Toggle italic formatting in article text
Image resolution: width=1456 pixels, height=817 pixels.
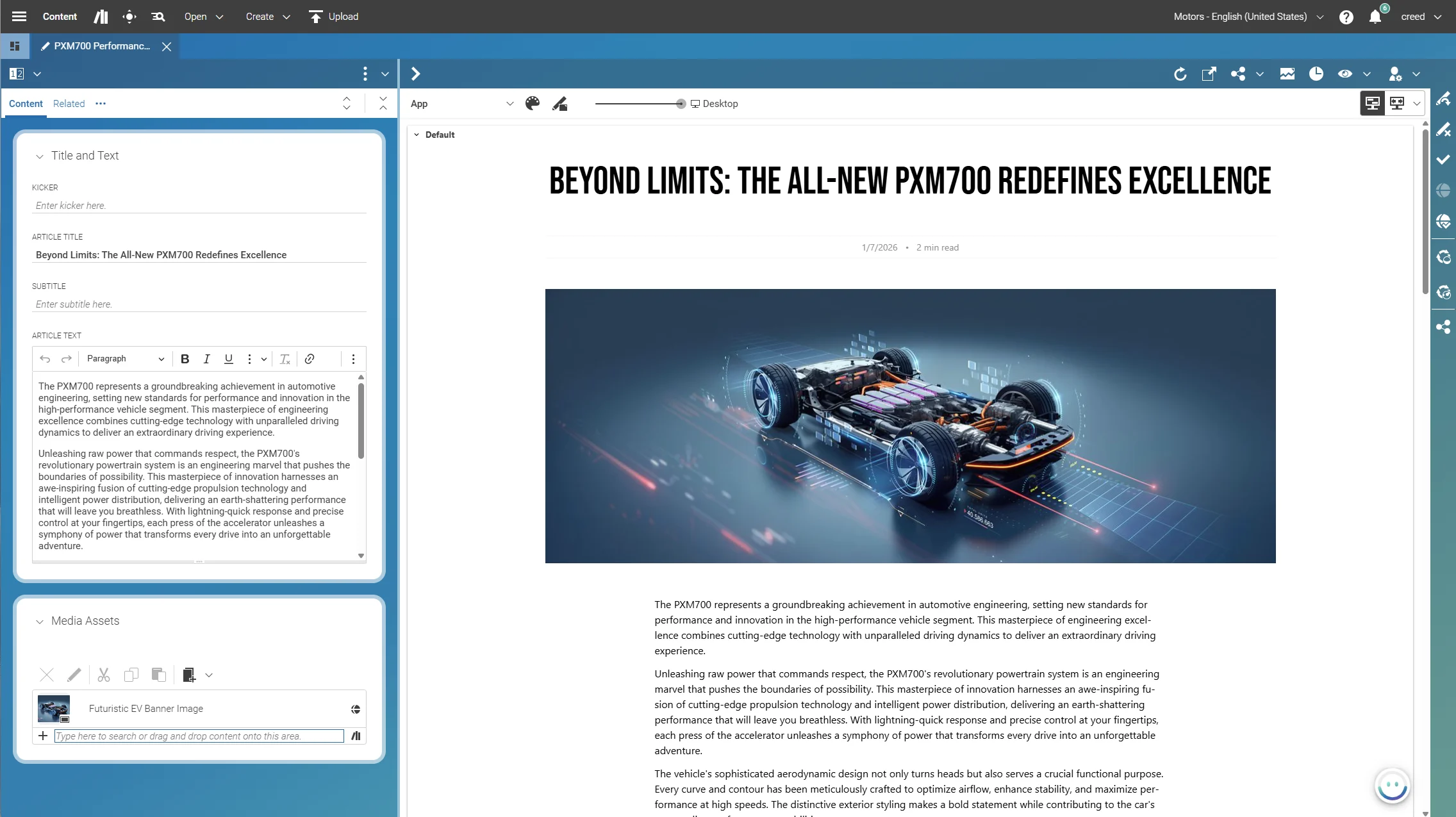[206, 359]
